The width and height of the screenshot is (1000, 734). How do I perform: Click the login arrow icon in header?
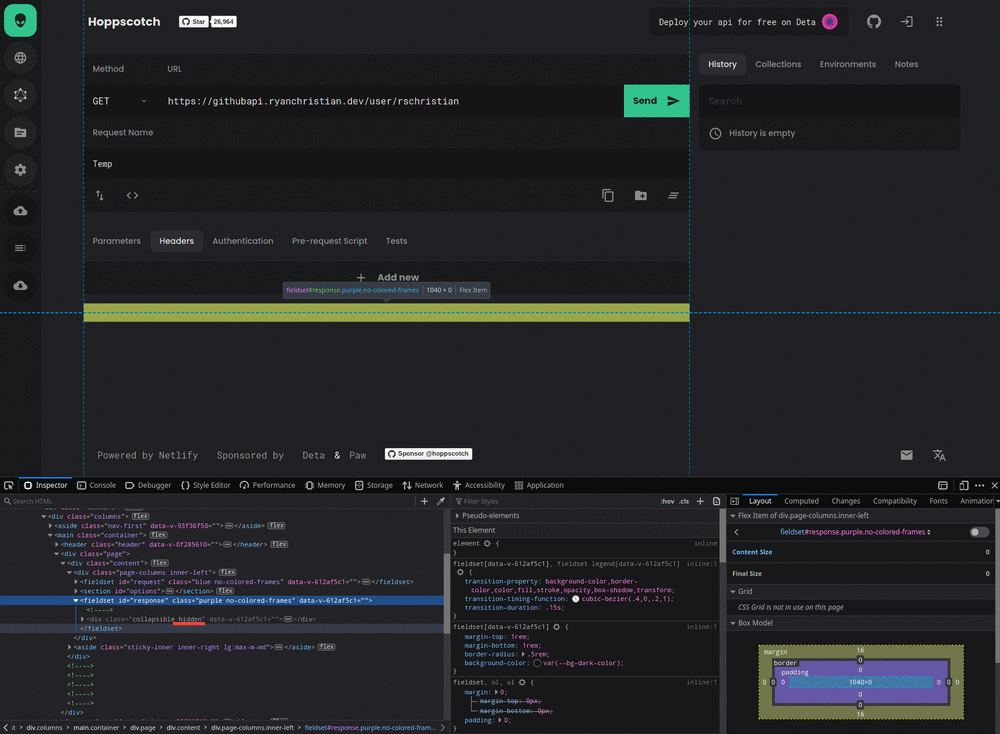pos(906,22)
